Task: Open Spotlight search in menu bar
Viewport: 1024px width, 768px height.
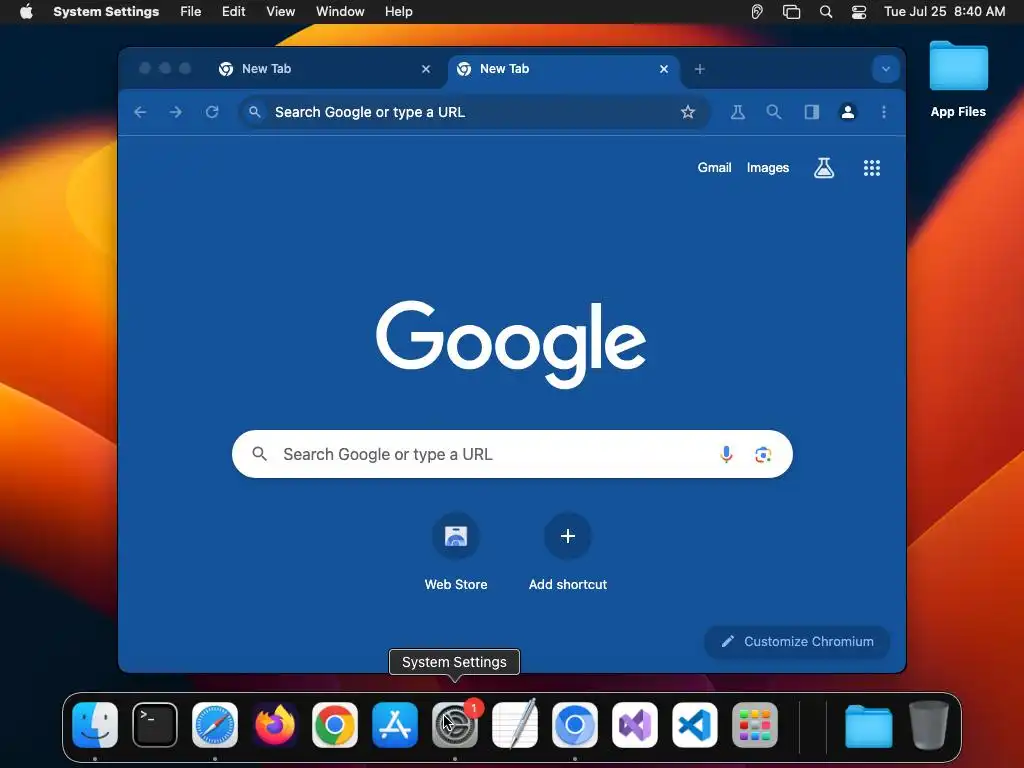Action: click(825, 12)
